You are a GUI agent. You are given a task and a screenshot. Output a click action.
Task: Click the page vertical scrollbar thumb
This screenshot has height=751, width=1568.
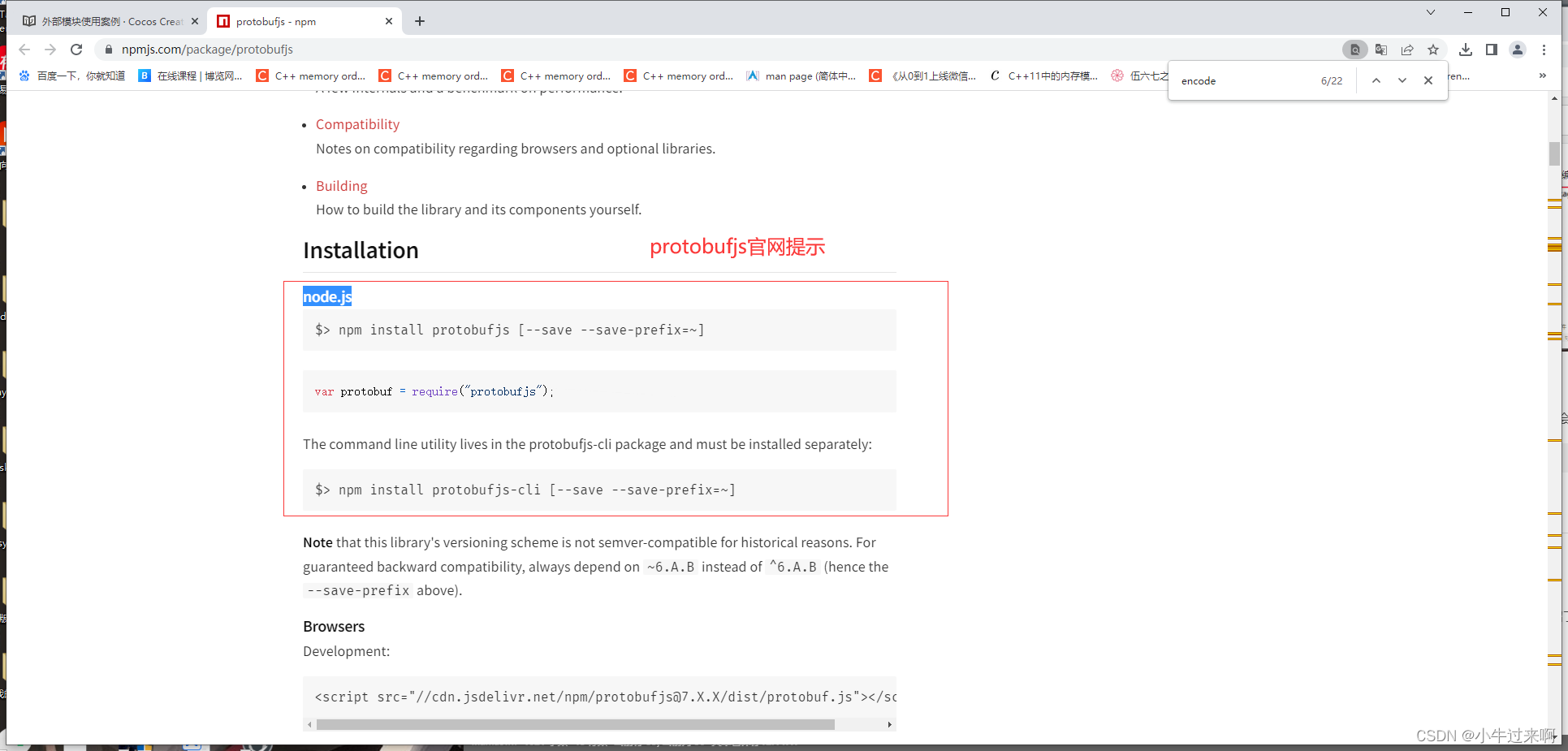coord(1554,153)
